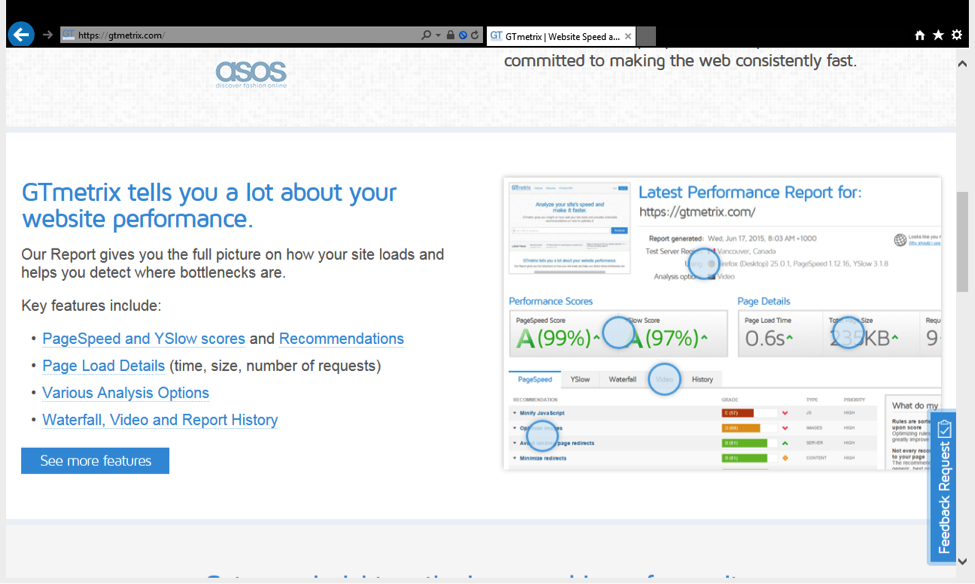Click the Waterfall tab in report preview
The width and height of the screenshot is (975, 584).
(x=622, y=379)
